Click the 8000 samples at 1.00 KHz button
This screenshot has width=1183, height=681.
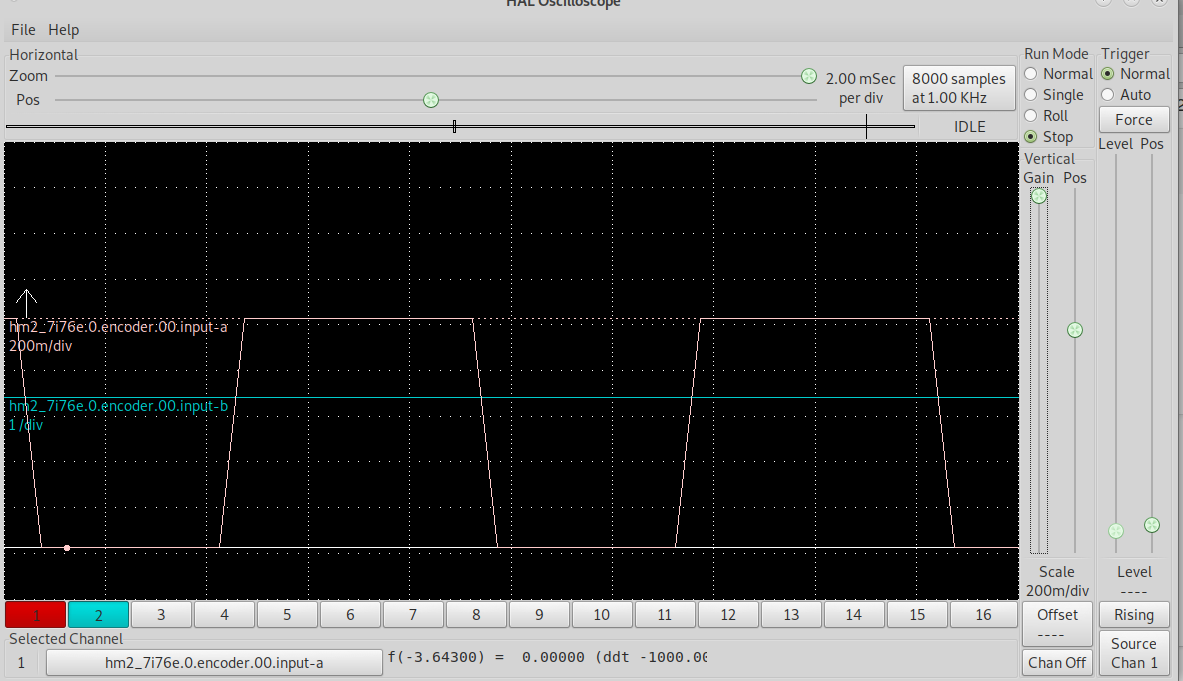tap(959, 88)
